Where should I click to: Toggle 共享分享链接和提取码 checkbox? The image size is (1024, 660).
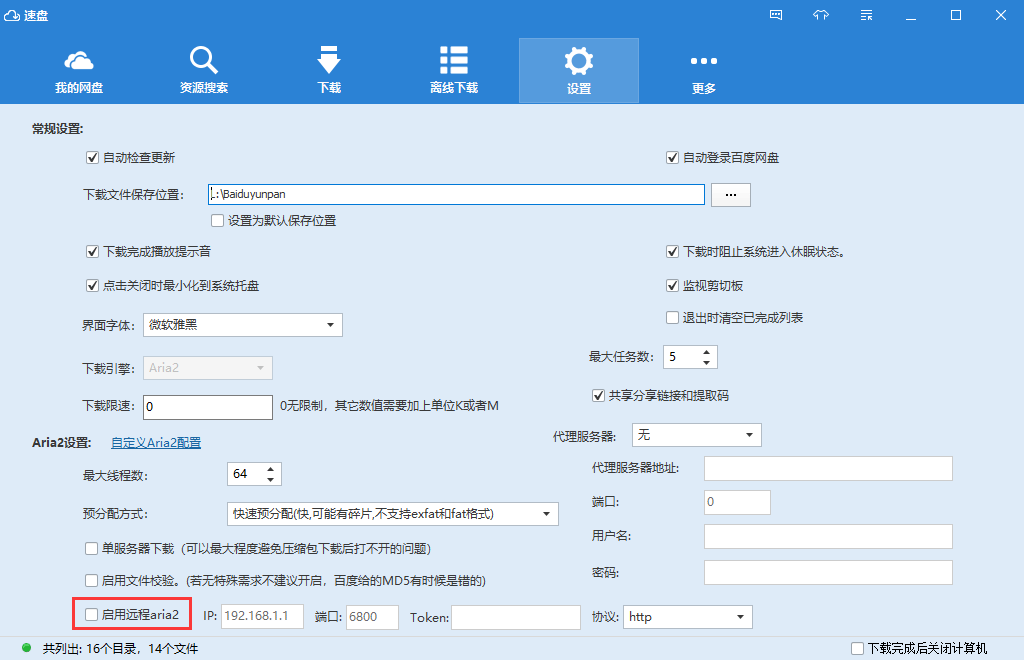tap(598, 395)
